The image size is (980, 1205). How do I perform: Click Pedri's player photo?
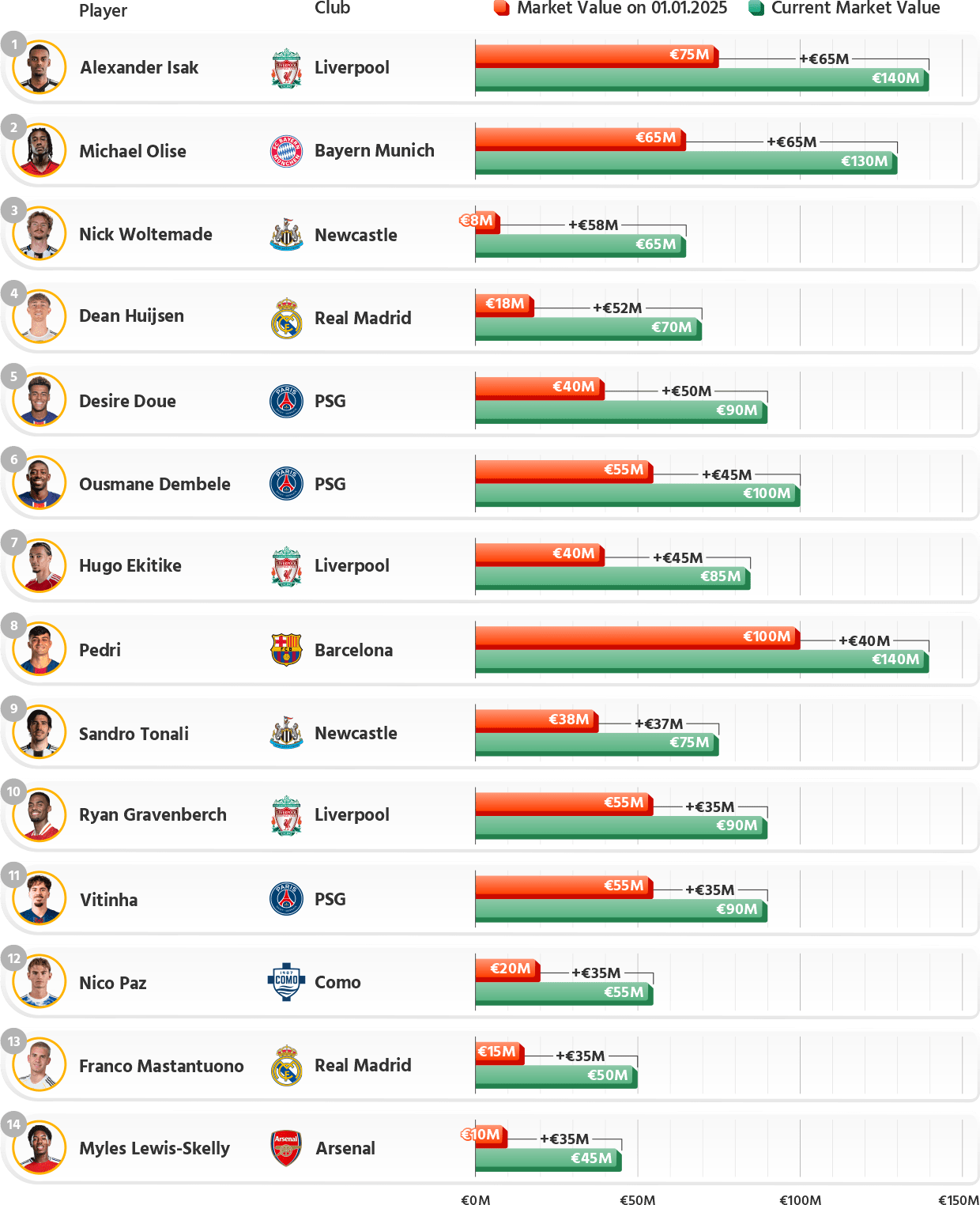point(40,649)
